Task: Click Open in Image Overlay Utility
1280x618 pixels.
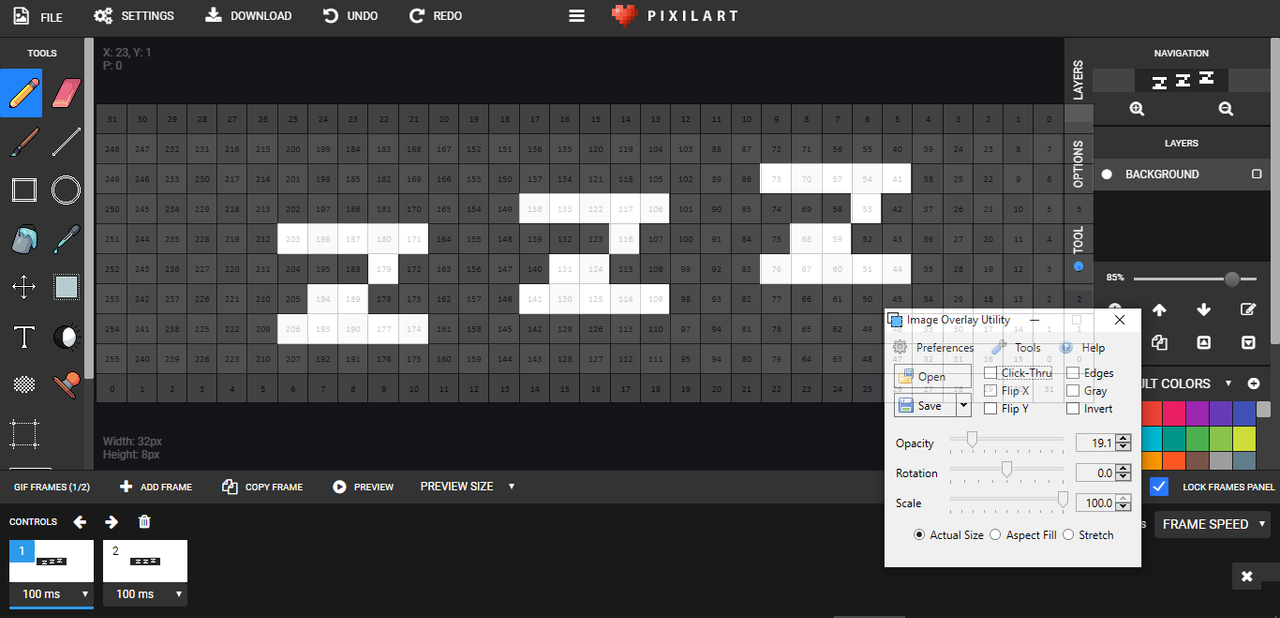Action: pos(932,377)
